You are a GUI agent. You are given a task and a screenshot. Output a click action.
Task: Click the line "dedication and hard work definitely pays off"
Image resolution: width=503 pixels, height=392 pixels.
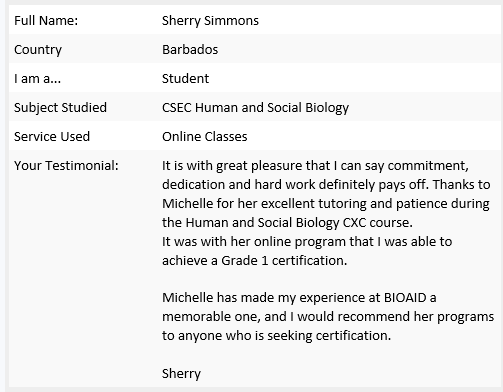coord(326,185)
